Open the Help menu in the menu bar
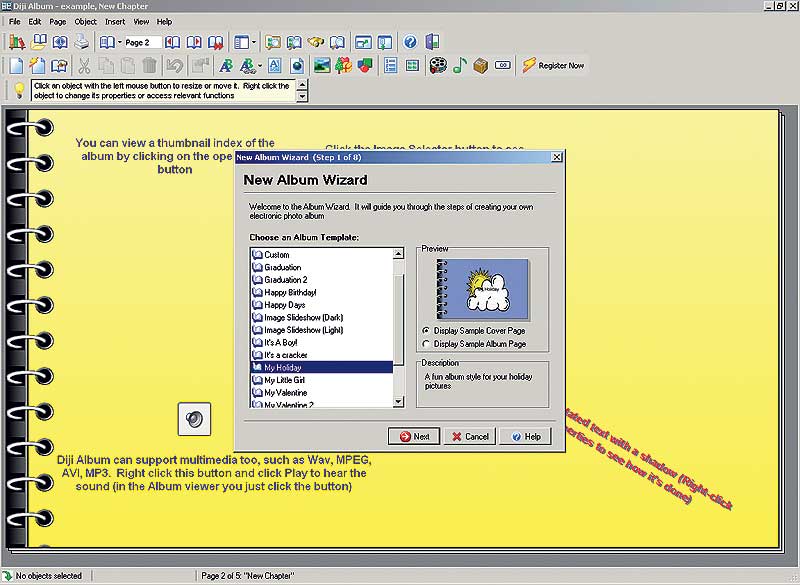The width and height of the screenshot is (800, 585). (164, 21)
